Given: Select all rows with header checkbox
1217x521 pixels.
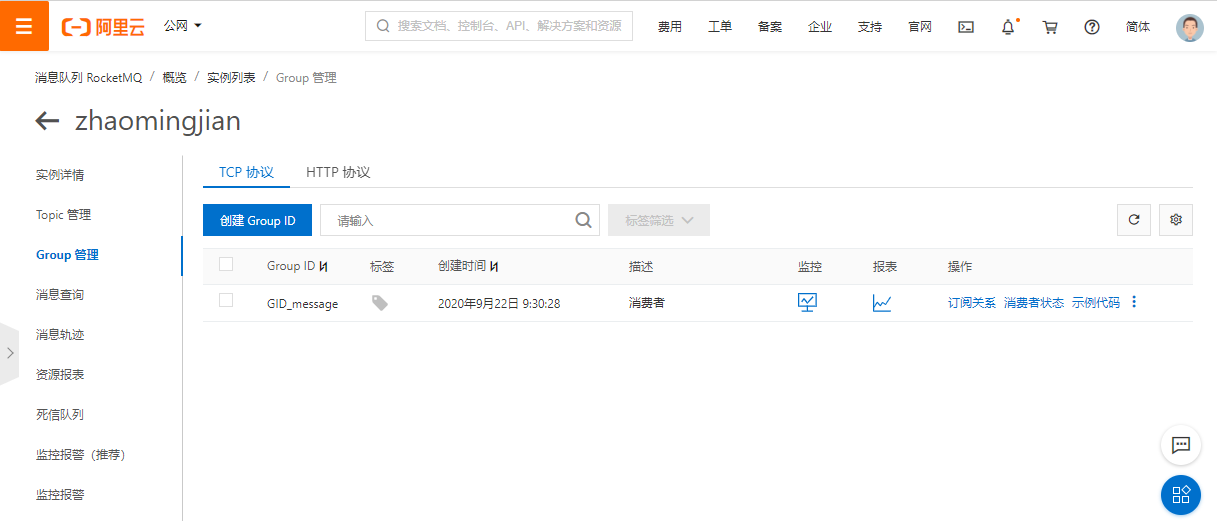Looking at the screenshot, I should click(x=226, y=264).
